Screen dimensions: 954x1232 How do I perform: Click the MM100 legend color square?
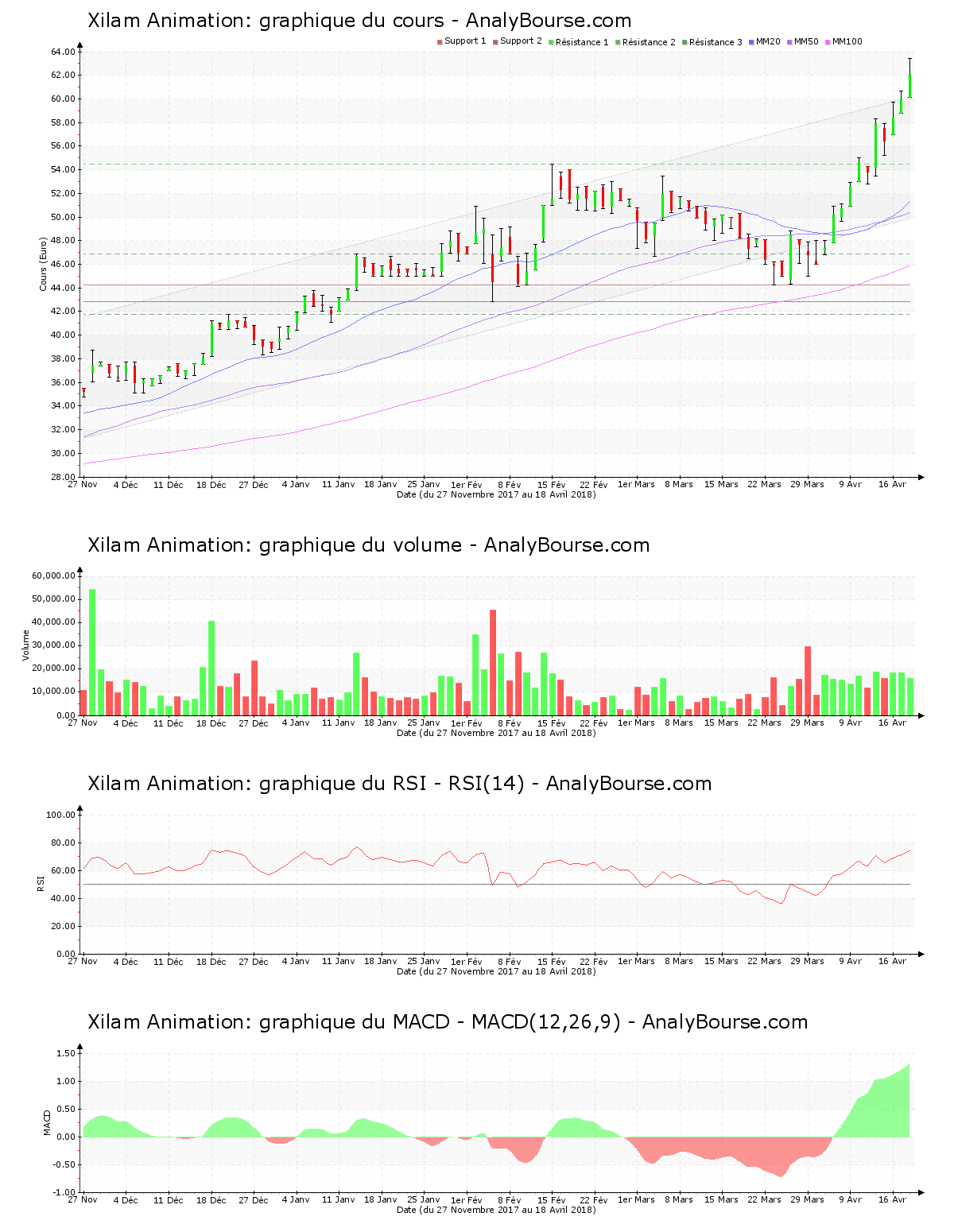[828, 42]
